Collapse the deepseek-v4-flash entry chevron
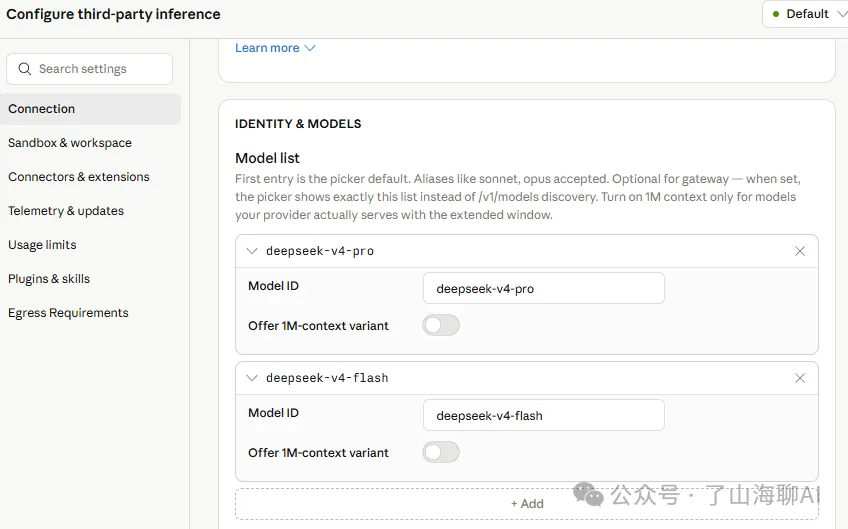848x529 pixels. pos(251,378)
